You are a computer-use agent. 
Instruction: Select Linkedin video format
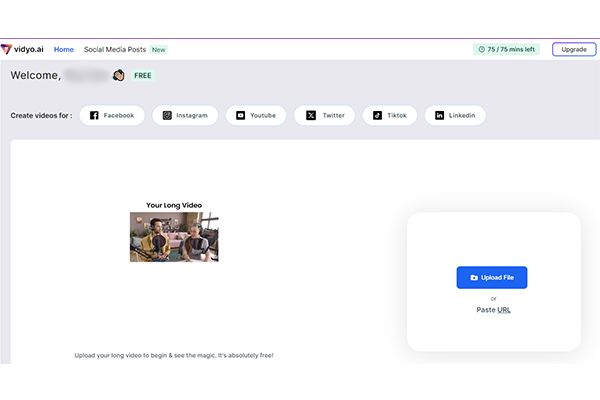click(x=455, y=115)
